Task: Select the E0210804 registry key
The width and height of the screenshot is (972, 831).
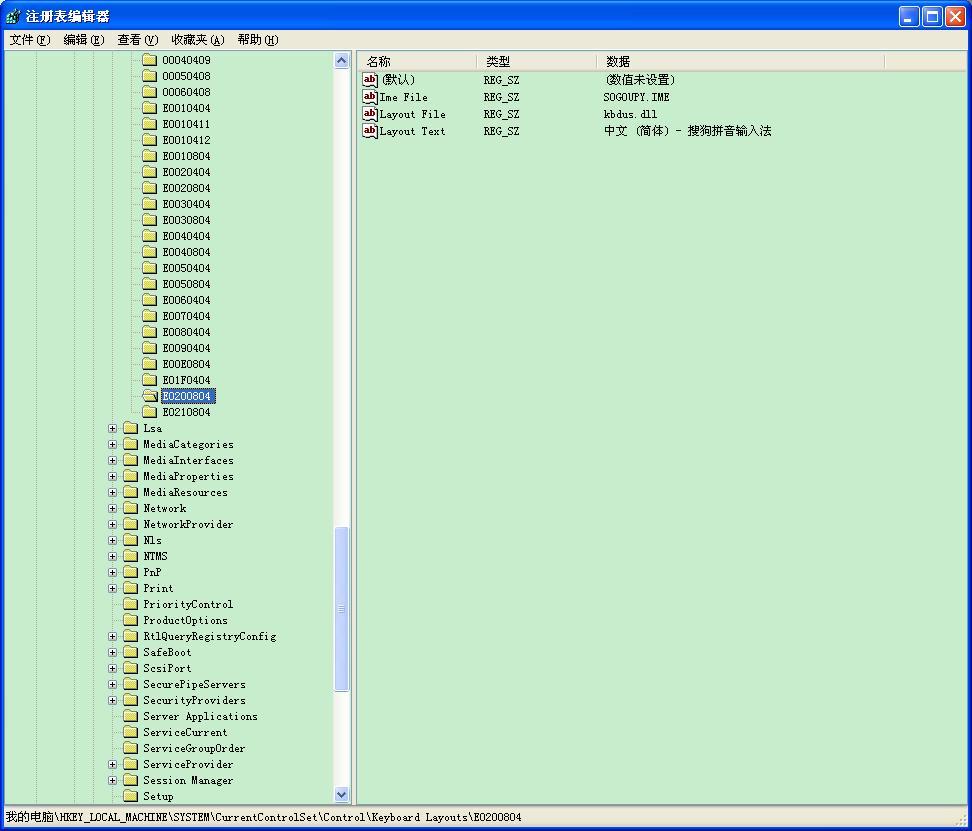Action: coord(187,412)
